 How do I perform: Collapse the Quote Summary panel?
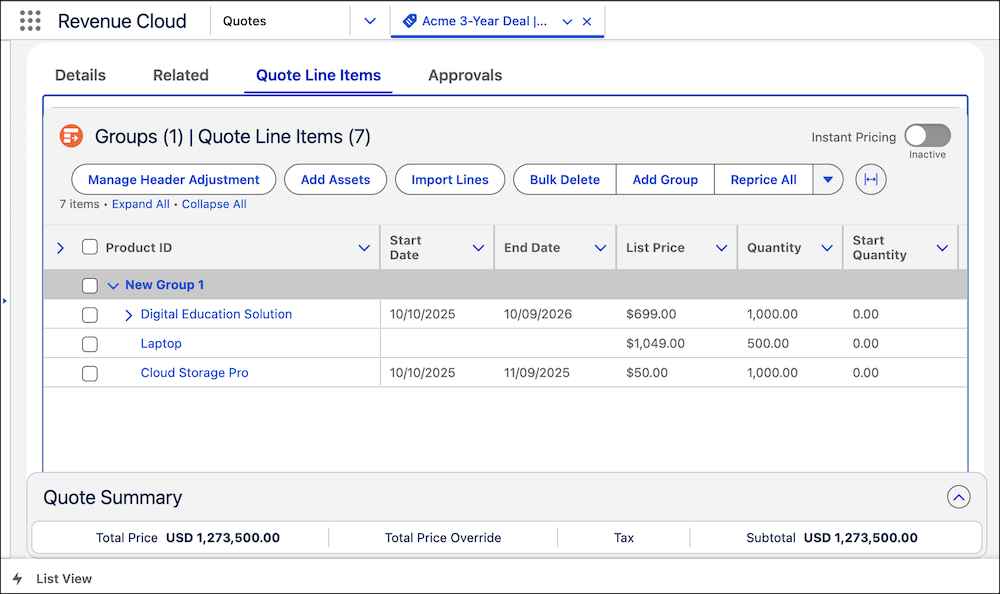959,497
